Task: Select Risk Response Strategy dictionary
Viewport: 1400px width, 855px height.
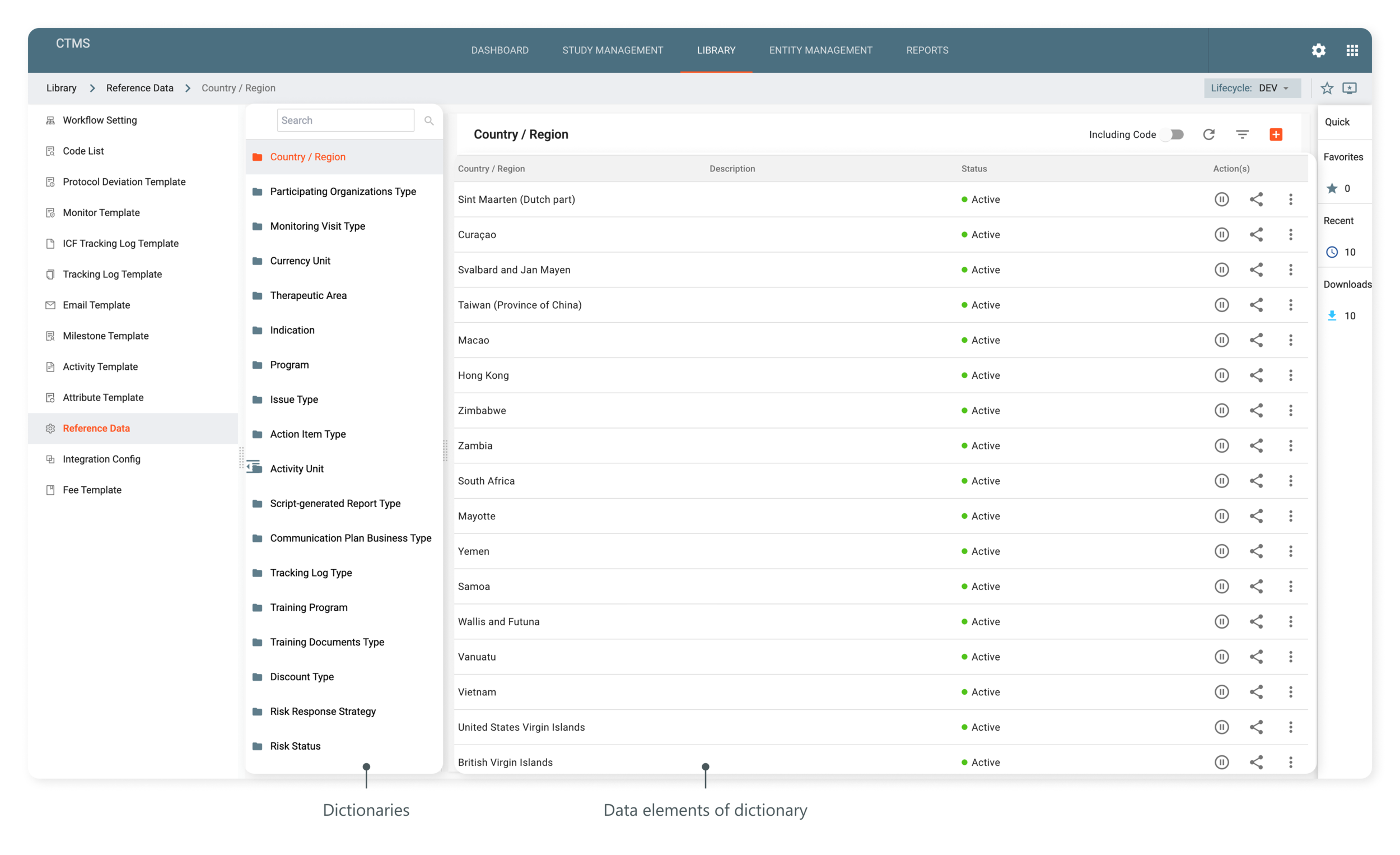Action: coord(323,712)
